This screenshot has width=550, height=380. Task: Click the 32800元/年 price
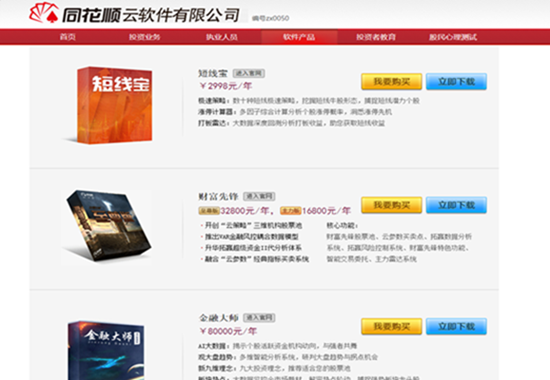(x=244, y=211)
